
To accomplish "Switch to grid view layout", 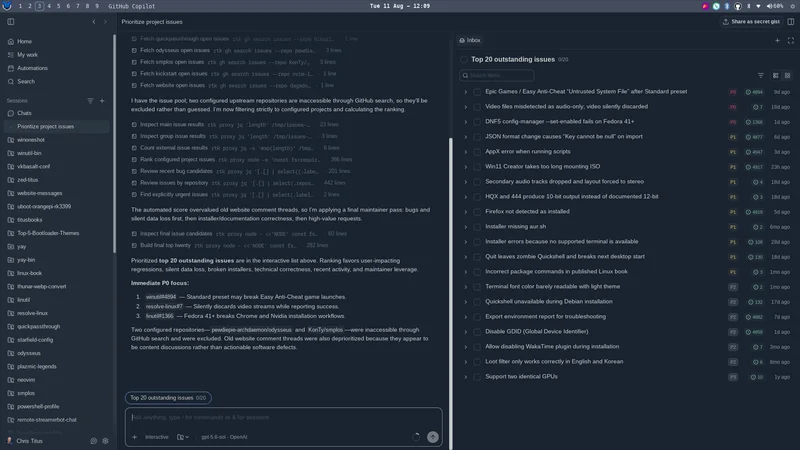I will click(x=787, y=76).
